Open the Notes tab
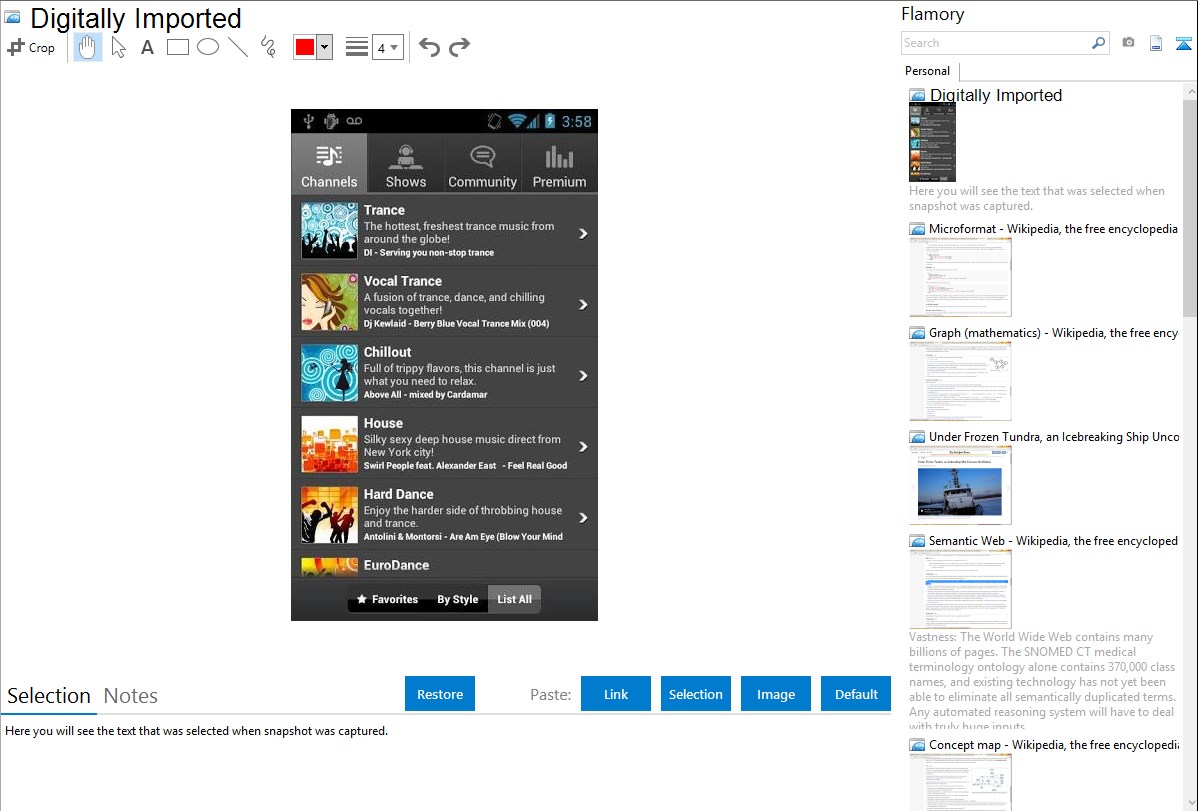The height and width of the screenshot is (811, 1198). [x=131, y=696]
